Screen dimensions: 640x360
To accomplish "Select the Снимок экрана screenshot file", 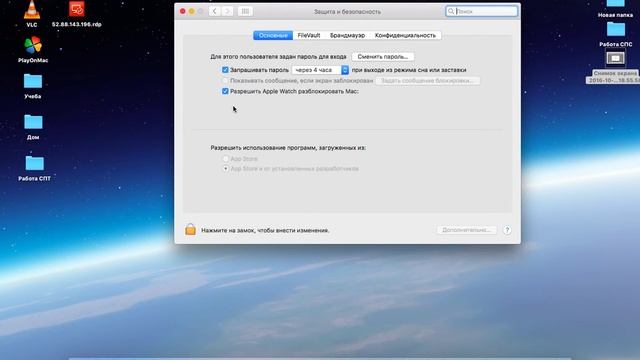I will [615, 58].
